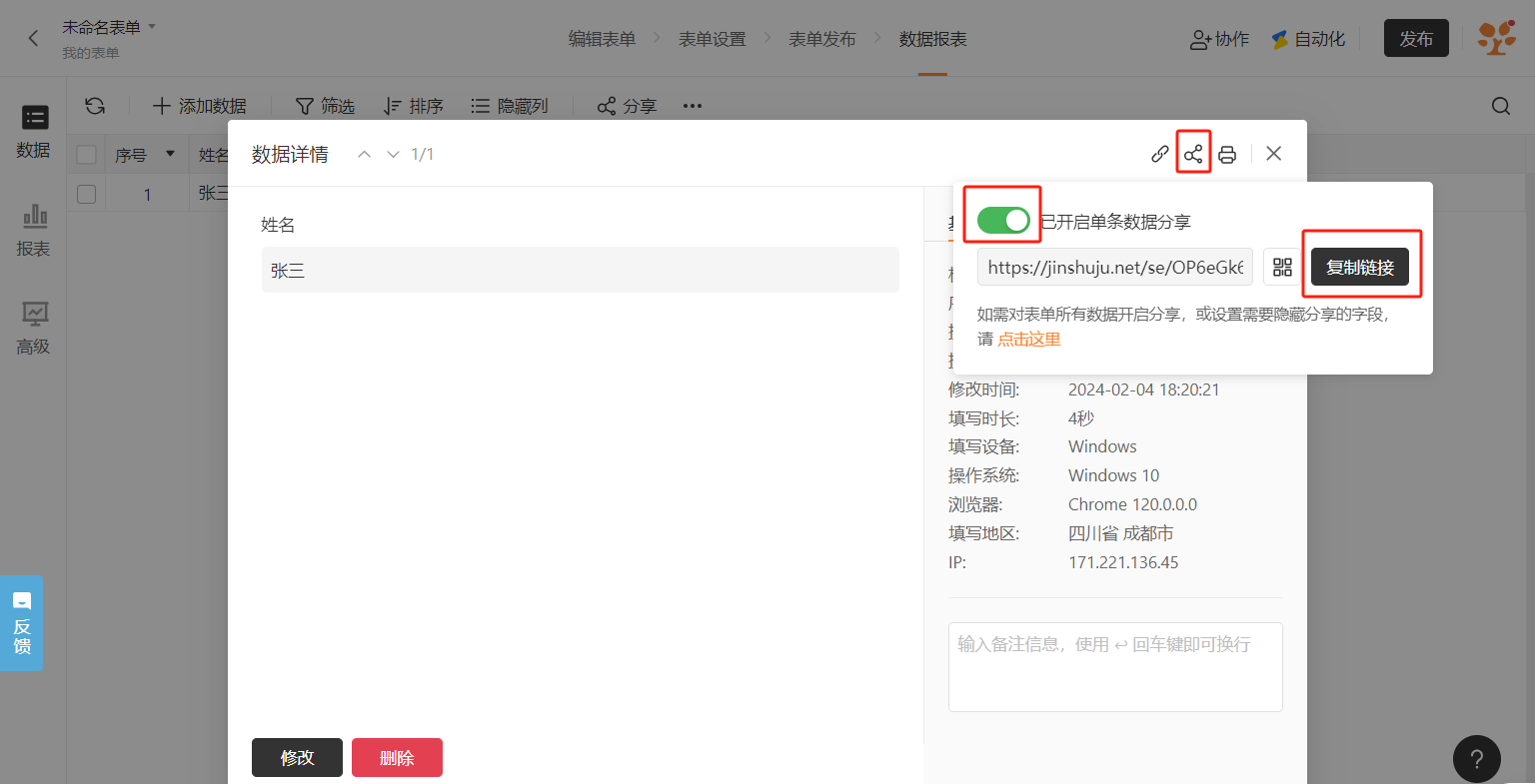Go to next record with down chevron

tap(393, 154)
